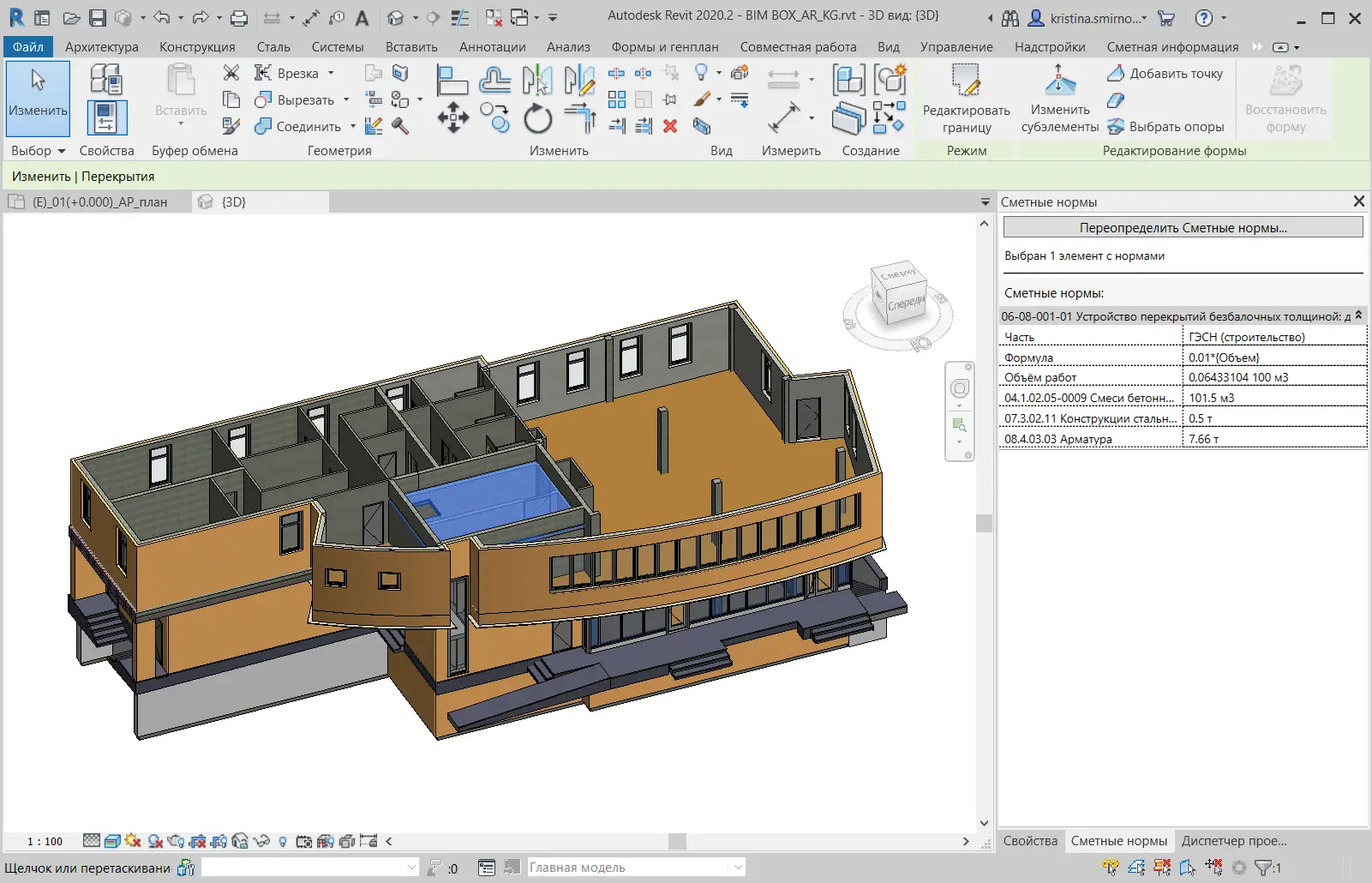Open the Главная модель design option dropdown
Image resolution: width=1372 pixels, height=883 pixels.
[x=737, y=868]
